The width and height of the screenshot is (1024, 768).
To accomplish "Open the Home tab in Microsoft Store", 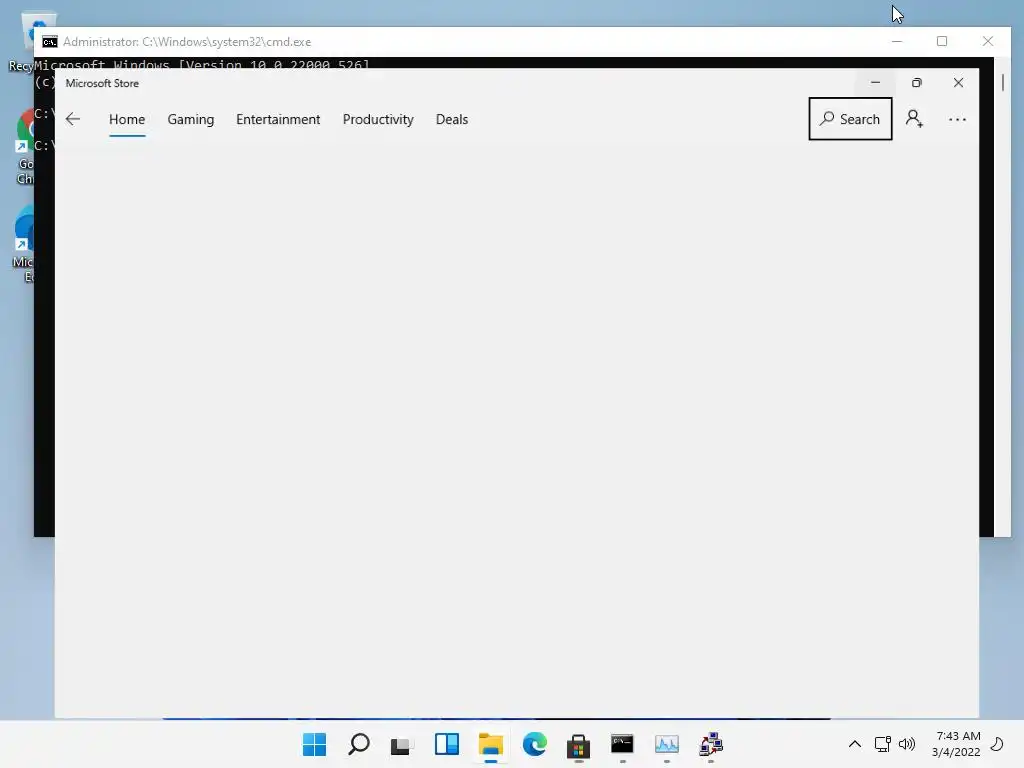I will [x=127, y=120].
